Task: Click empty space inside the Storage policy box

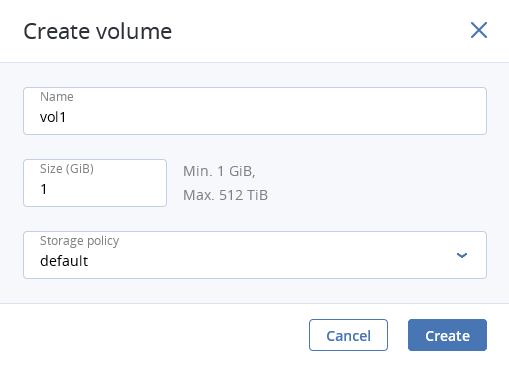Action: [x=267, y=261]
